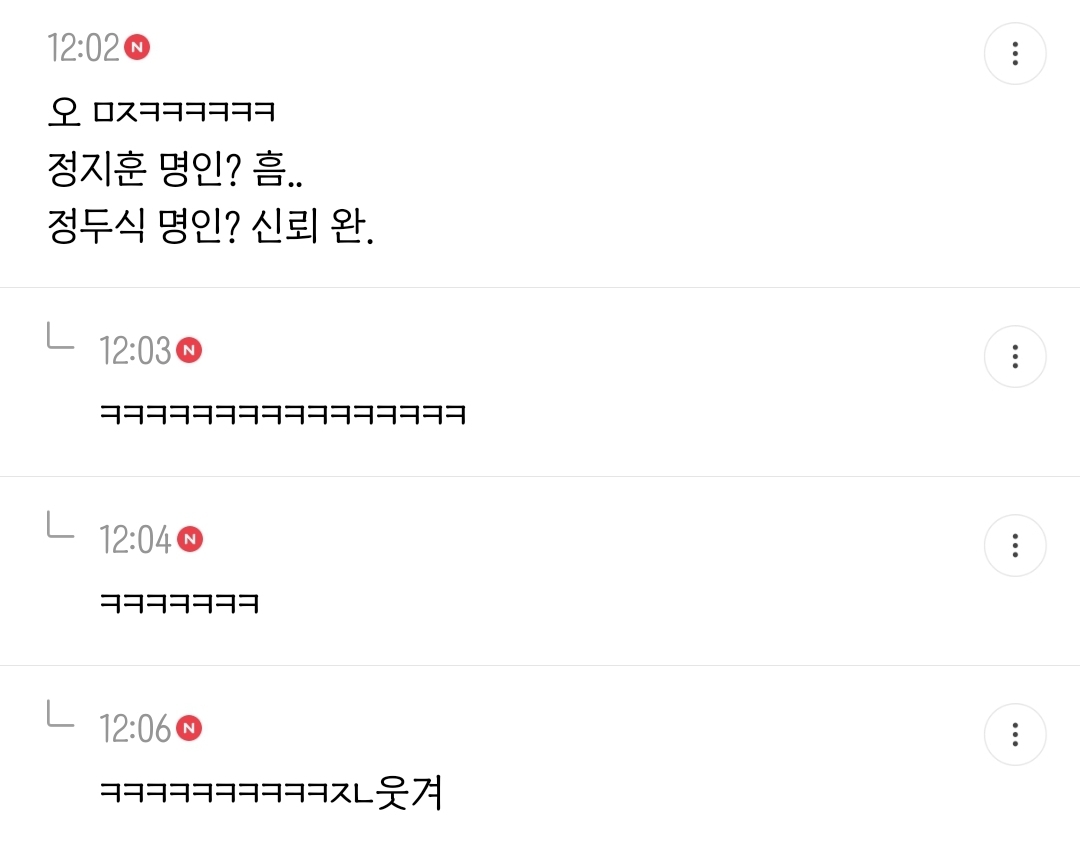Image resolution: width=1080 pixels, height=846 pixels.
Task: Click the line '정지훈 명인? 흠..'
Action: [175, 169]
